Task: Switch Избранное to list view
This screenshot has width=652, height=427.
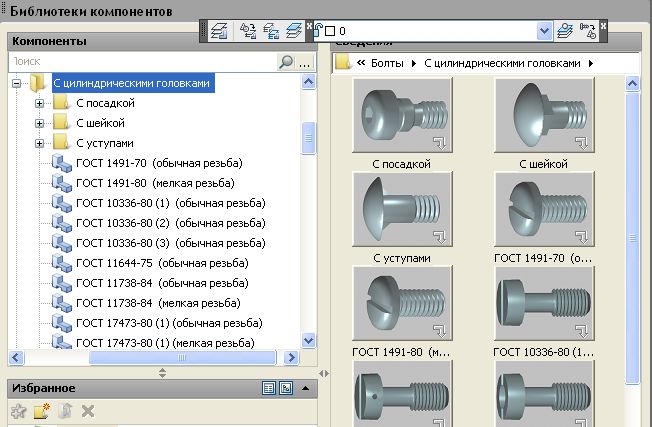Action: click(269, 388)
